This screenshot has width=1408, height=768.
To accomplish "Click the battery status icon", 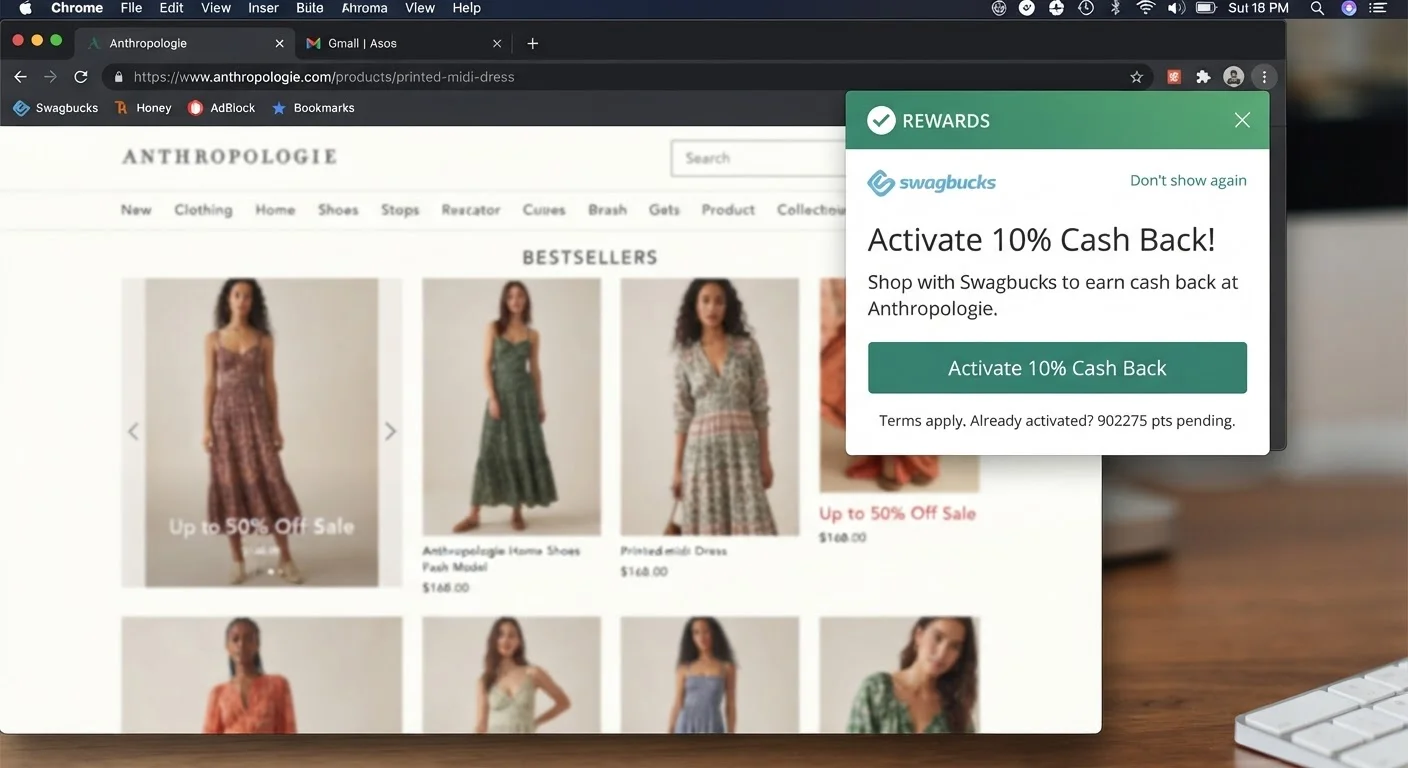I will pos(1206,8).
